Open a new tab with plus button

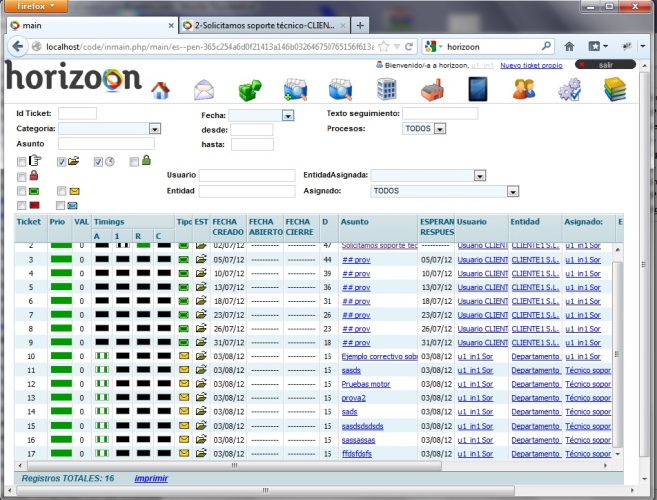[360, 26]
